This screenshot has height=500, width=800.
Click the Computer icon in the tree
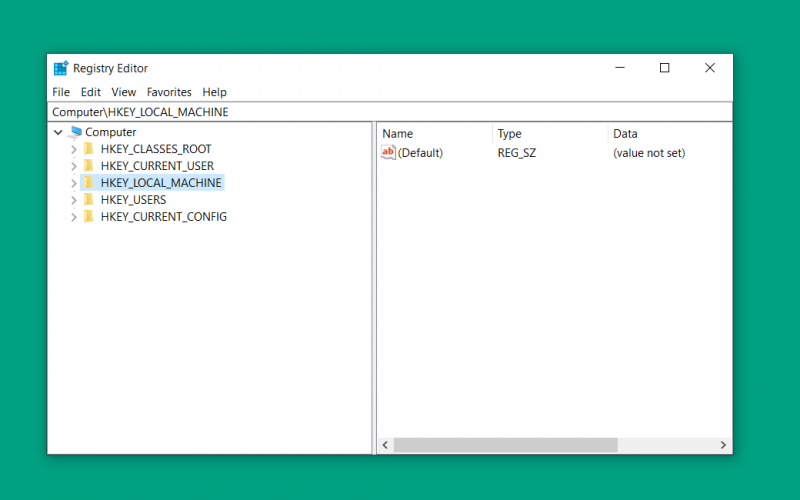[x=76, y=132]
